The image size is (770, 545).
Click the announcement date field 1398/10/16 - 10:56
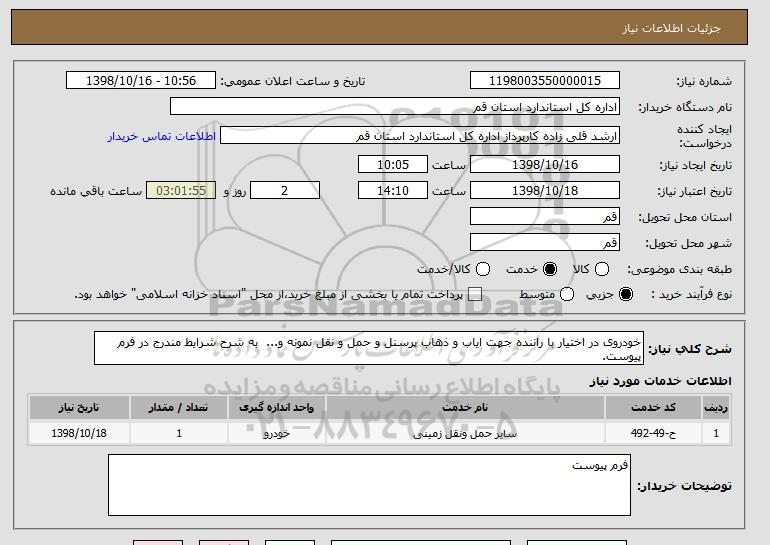(141, 81)
